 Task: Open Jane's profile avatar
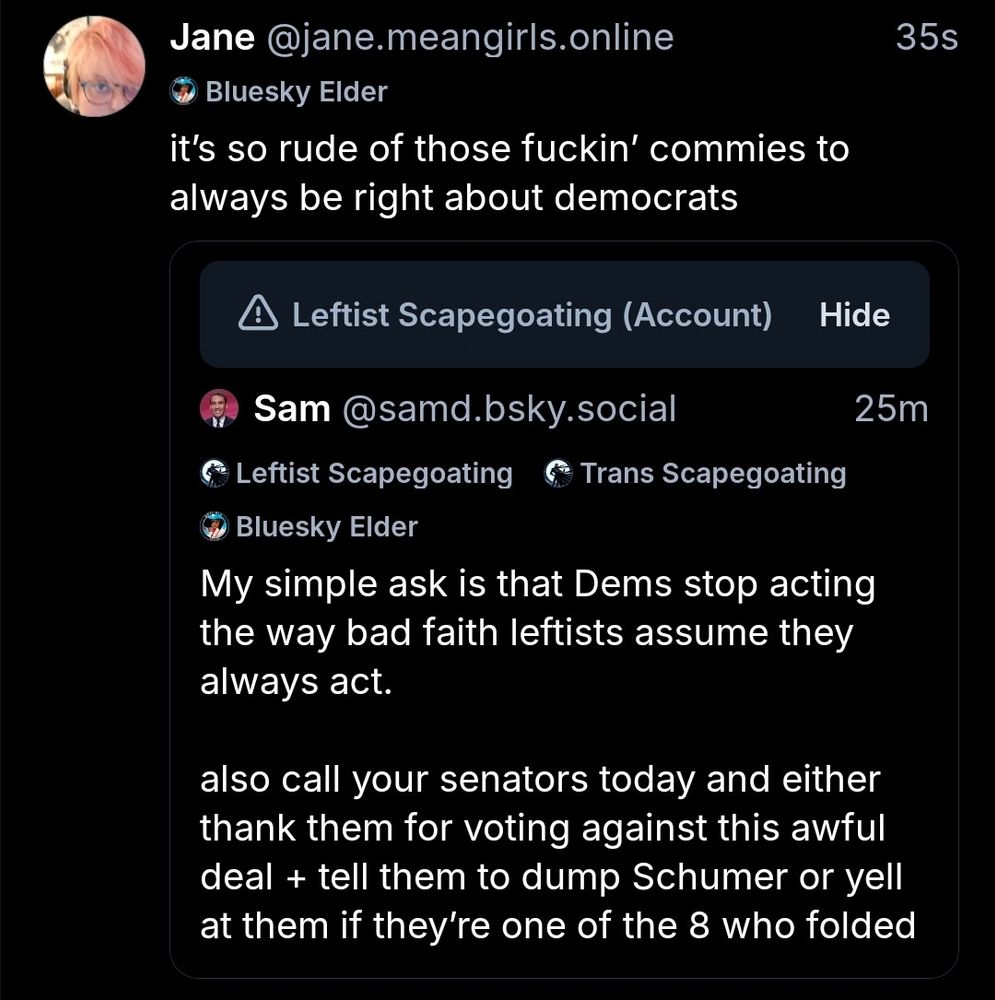(93, 66)
